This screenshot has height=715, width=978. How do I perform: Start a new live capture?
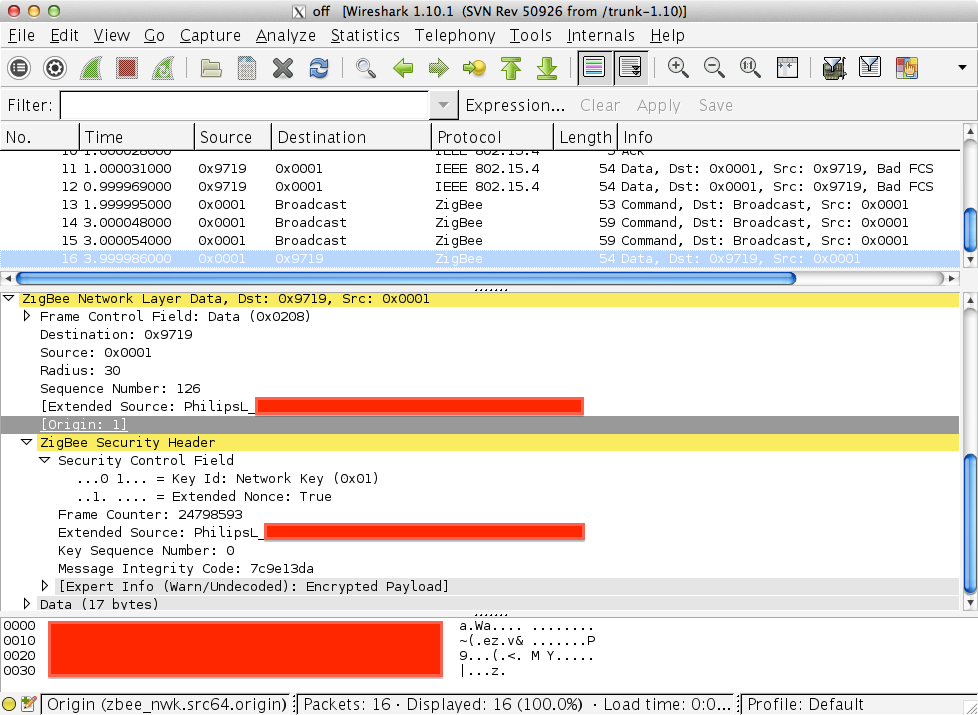click(91, 67)
